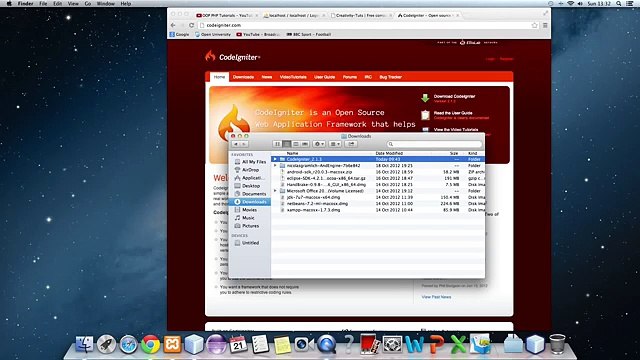Open the Google bookmark

pos(180,35)
